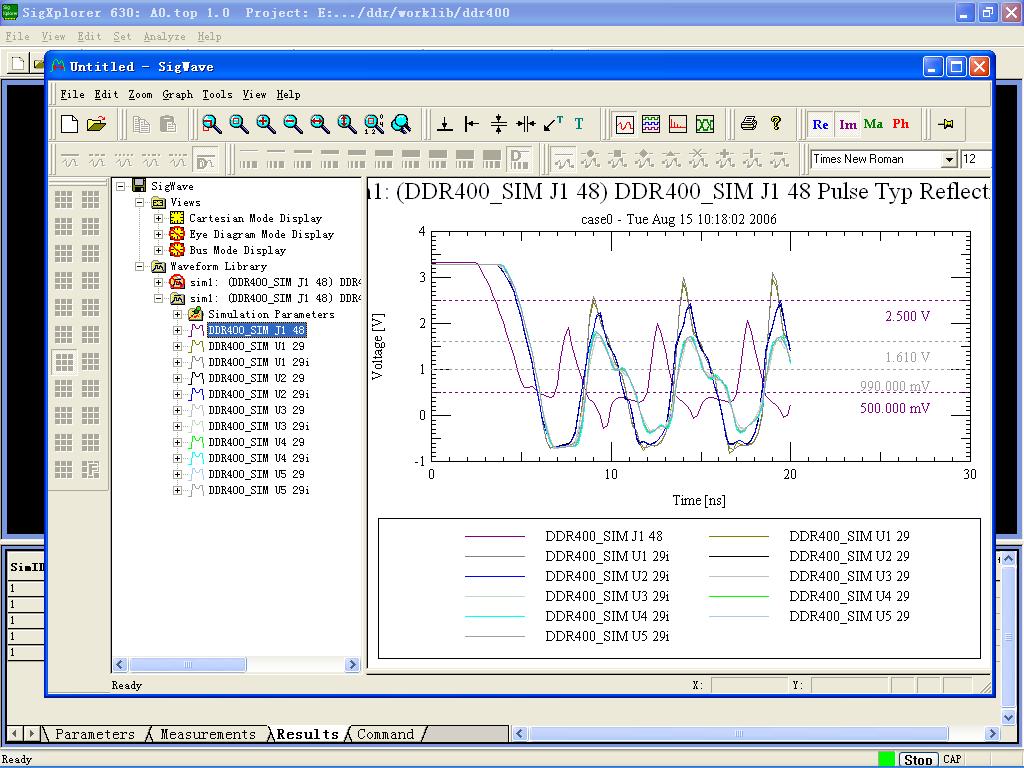Screen dimensions: 1024x768
Task: Click the New document icon
Action: 69,124
